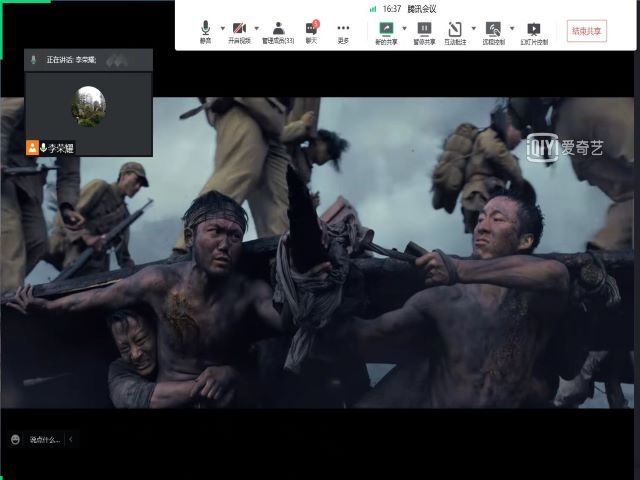The height and width of the screenshot is (480, 640).
Task: Expand the microphone audio options arrow
Action: [222, 28]
